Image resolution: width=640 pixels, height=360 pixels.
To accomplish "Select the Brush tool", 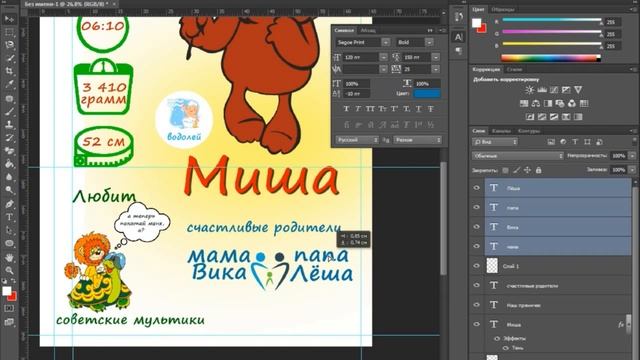I will [9, 111].
